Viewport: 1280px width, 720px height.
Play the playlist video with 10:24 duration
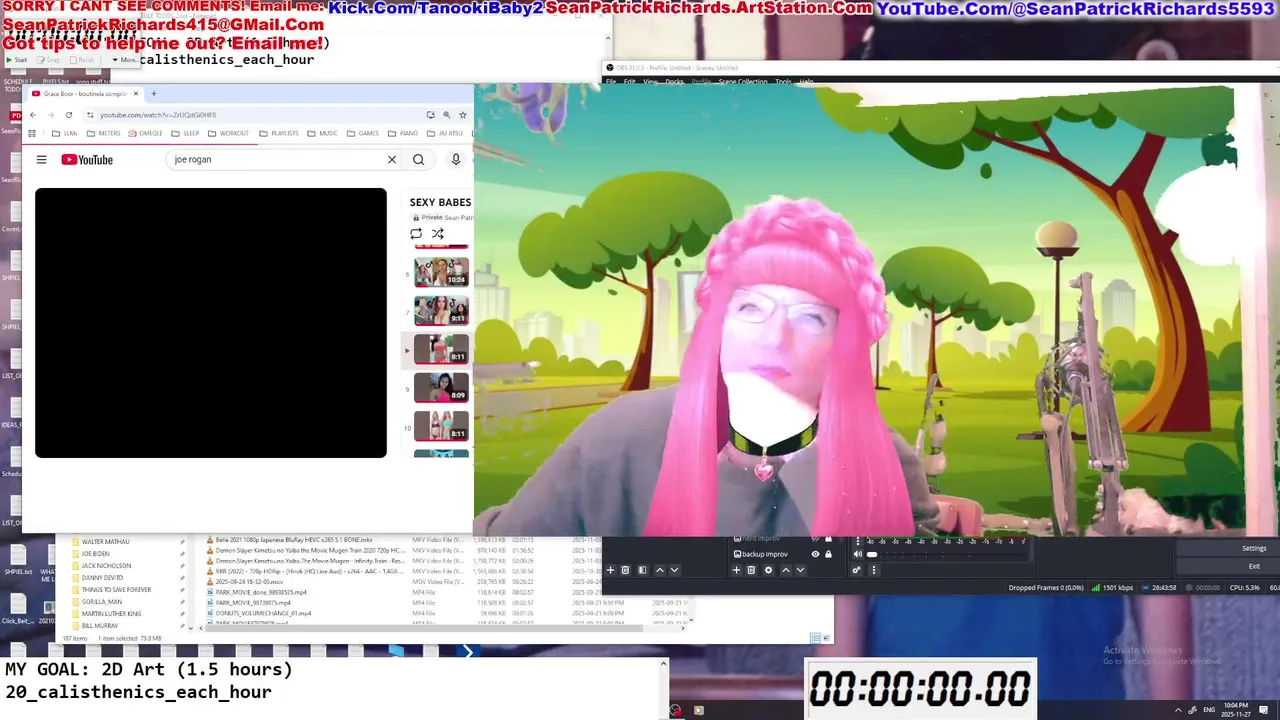441,272
